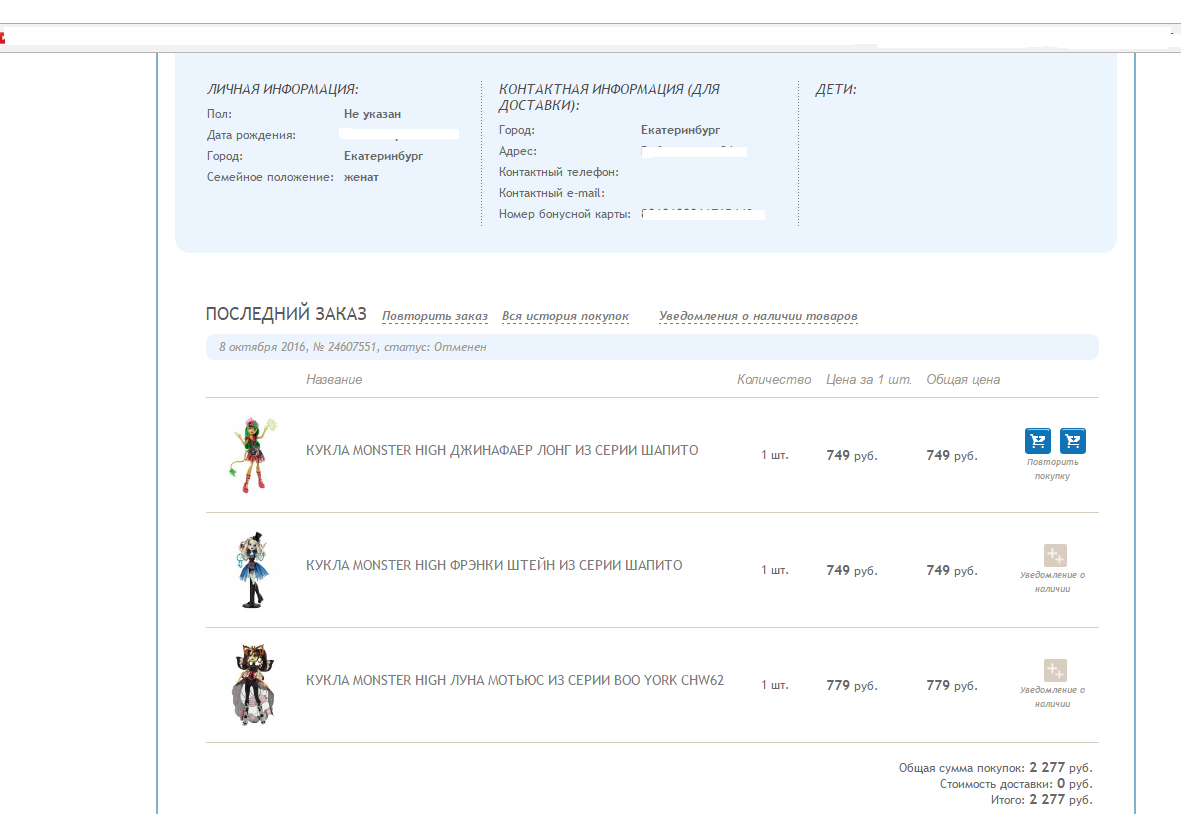Click the unit price '779 руб.' for Луна Мотьюс
The width and height of the screenshot is (1181, 814).
852,685
